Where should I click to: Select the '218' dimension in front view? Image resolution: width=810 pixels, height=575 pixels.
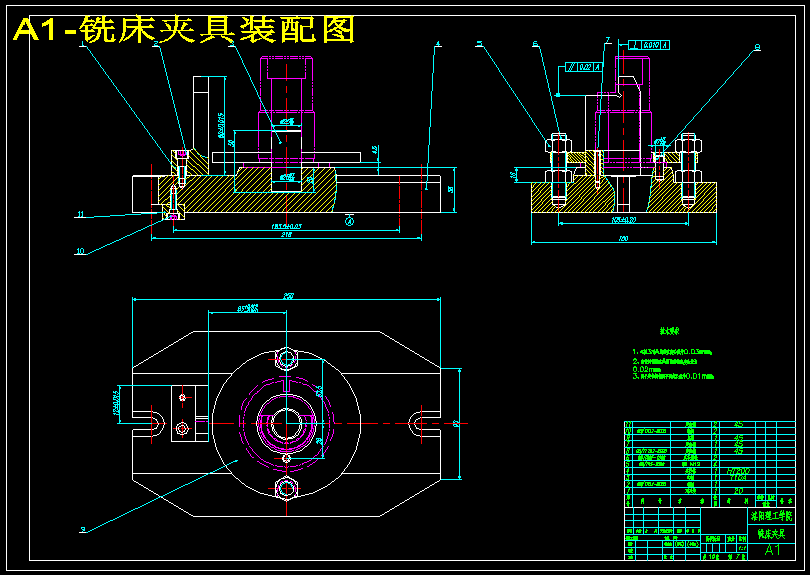point(286,235)
